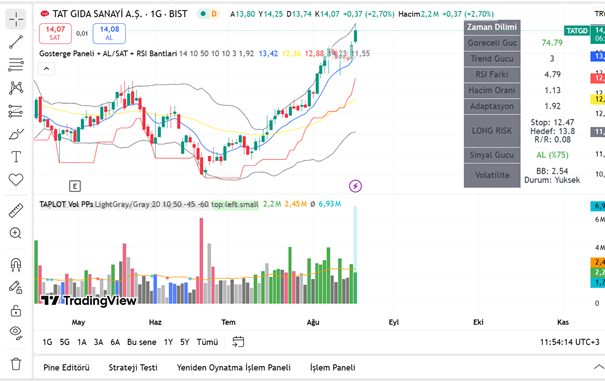Open the İşlem Paneli tab

[333, 367]
